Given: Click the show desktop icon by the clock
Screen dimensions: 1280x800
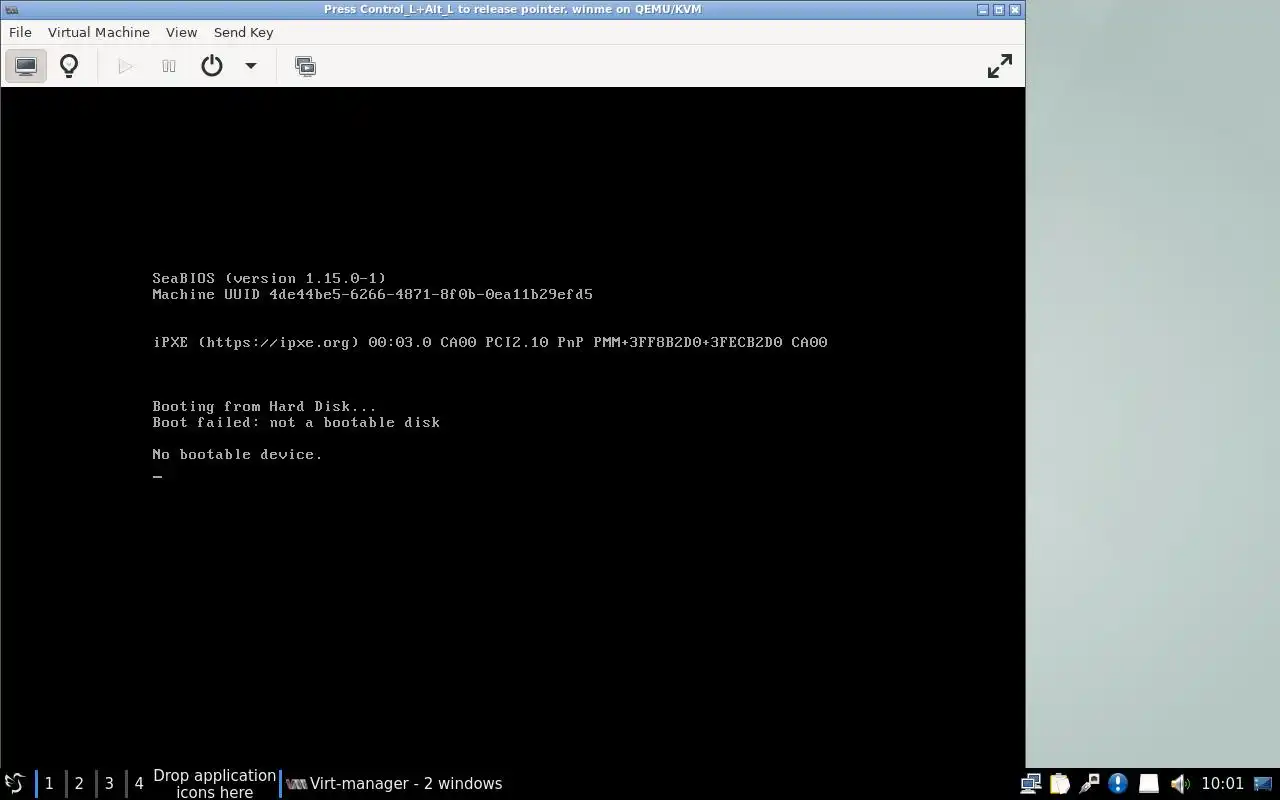Looking at the screenshot, I should coord(1262,783).
